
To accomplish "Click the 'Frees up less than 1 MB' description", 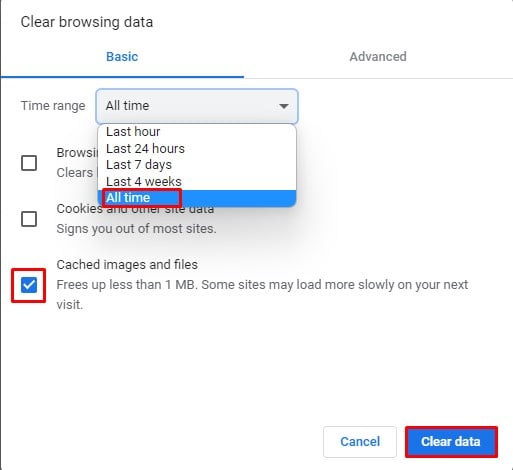I will 262,295.
